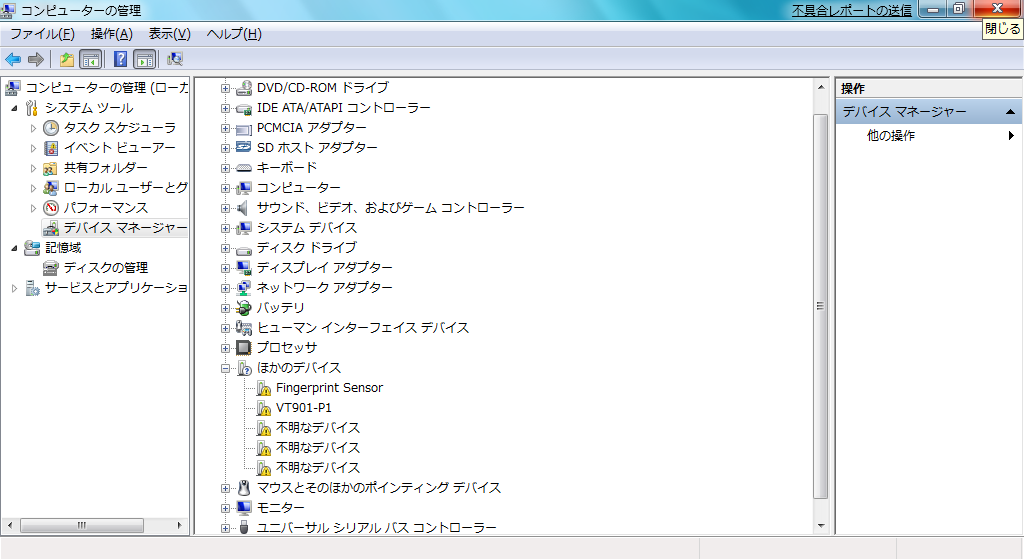Image resolution: width=1024 pixels, height=560 pixels.
Task: Click the scan for hardware changes icon
Action: pos(174,59)
